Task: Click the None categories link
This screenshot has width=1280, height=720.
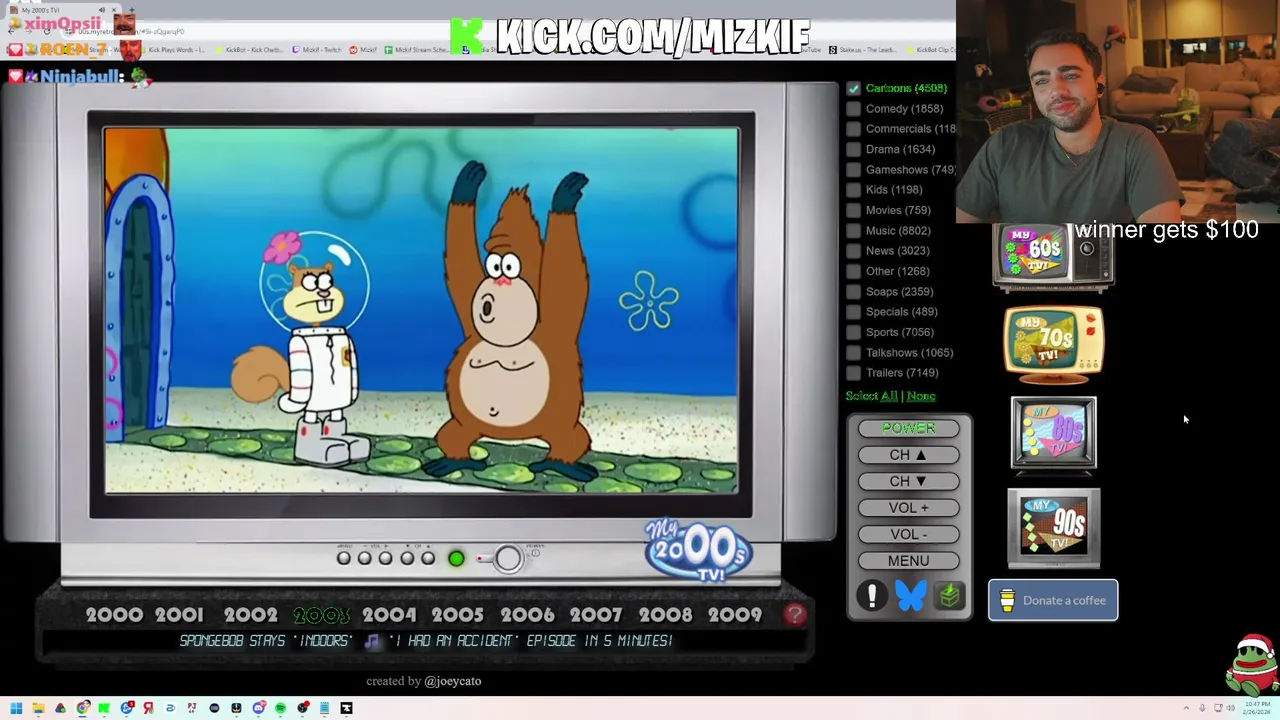Action: (x=921, y=396)
